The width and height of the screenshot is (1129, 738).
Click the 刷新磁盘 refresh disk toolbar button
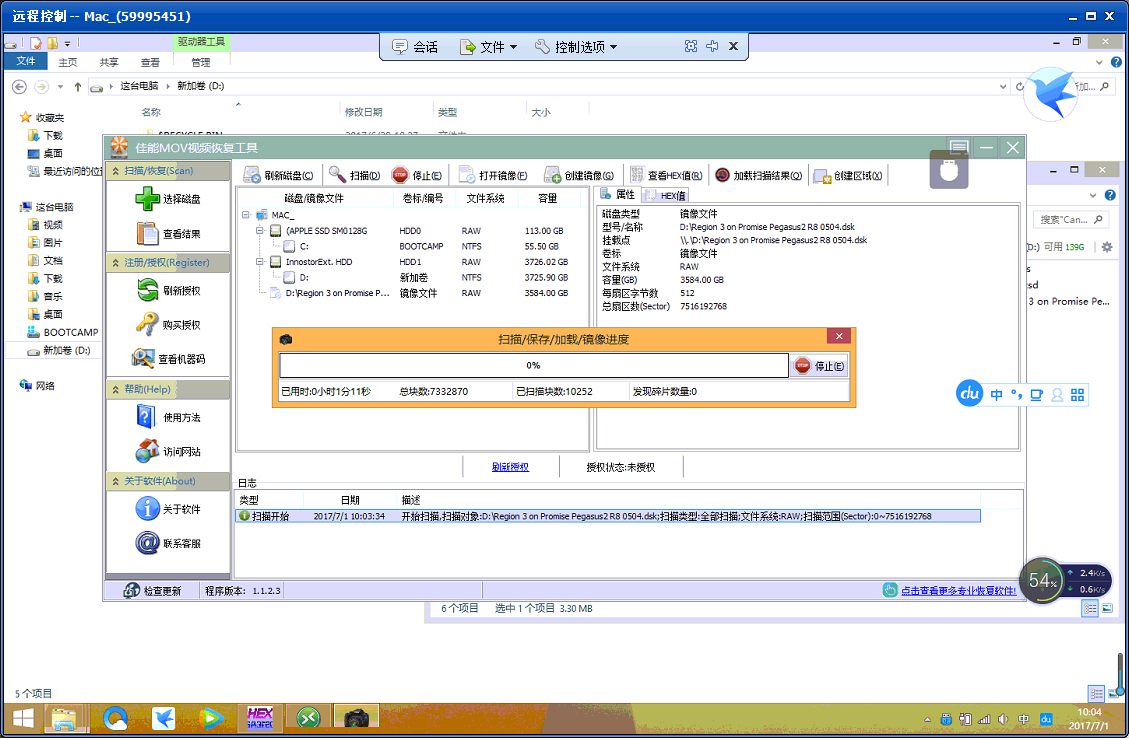(x=278, y=175)
